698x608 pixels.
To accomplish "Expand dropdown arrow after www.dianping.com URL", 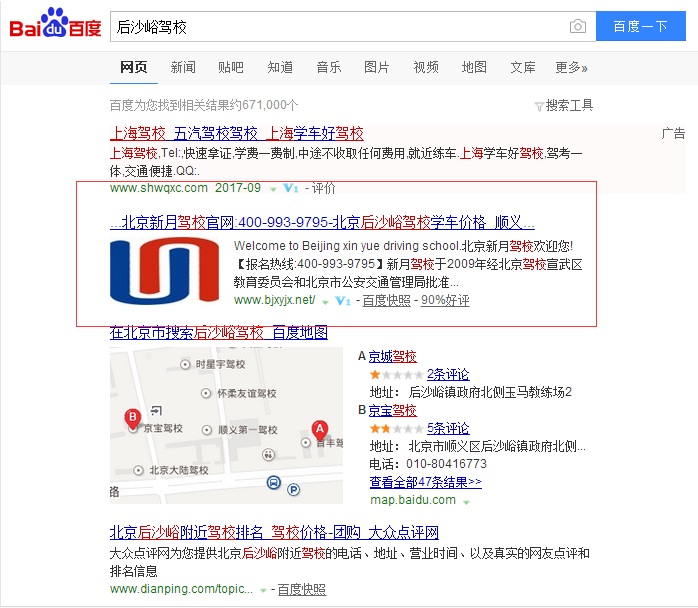I will 263,591.
